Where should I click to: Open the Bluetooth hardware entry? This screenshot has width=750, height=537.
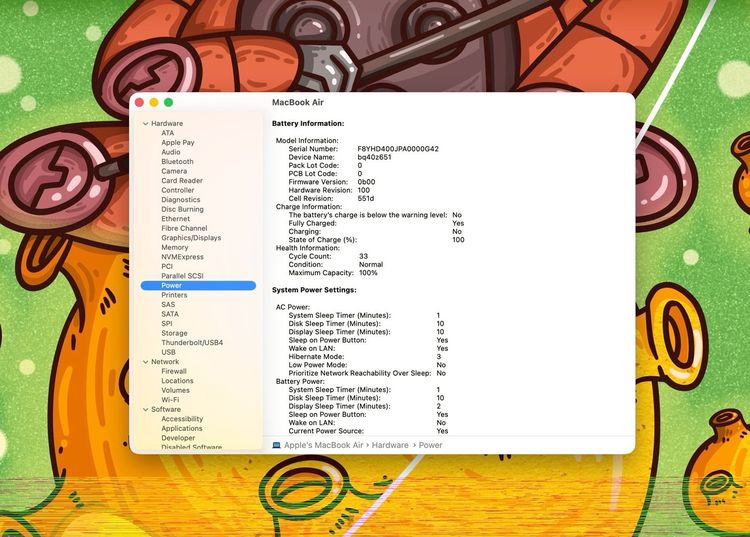point(177,162)
